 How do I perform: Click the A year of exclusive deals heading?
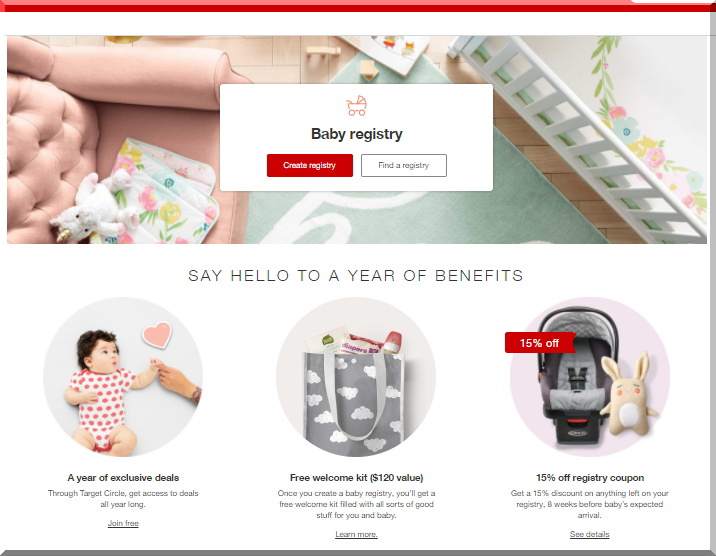pos(123,477)
